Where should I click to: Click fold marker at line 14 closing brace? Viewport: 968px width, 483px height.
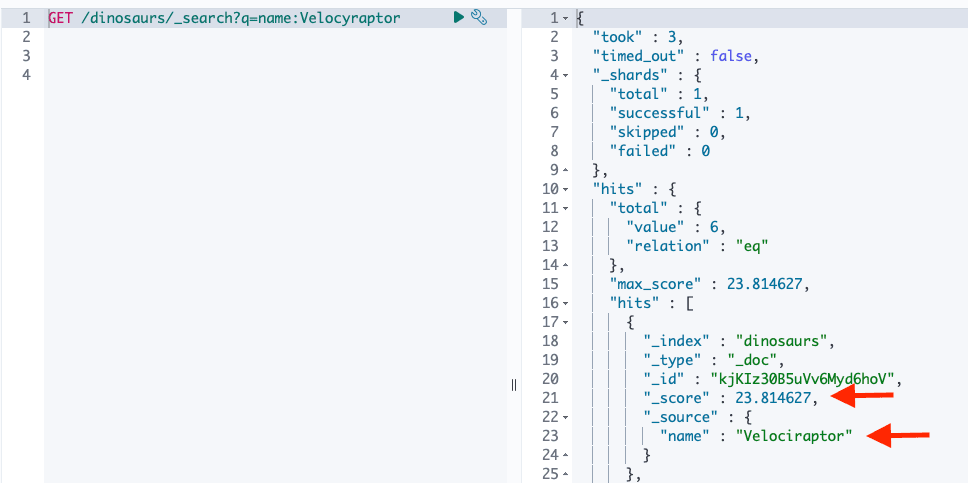click(567, 265)
